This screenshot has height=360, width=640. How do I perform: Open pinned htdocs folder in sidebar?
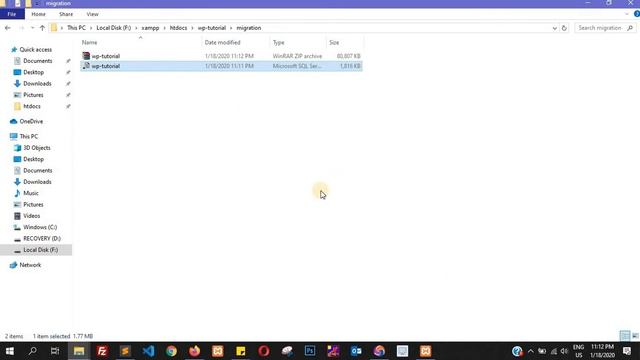pyautogui.click(x=32, y=106)
